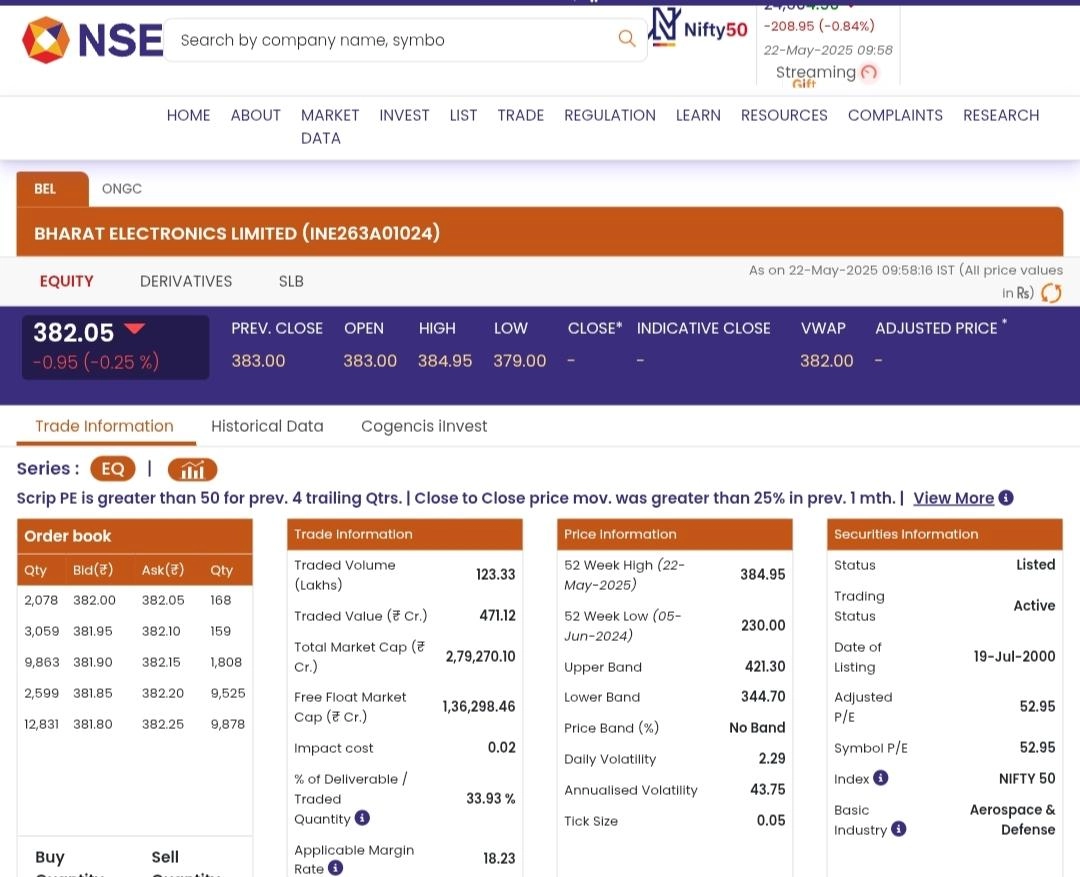Switch to the ONGC stock tab
This screenshot has width=1080, height=877.
(122, 189)
